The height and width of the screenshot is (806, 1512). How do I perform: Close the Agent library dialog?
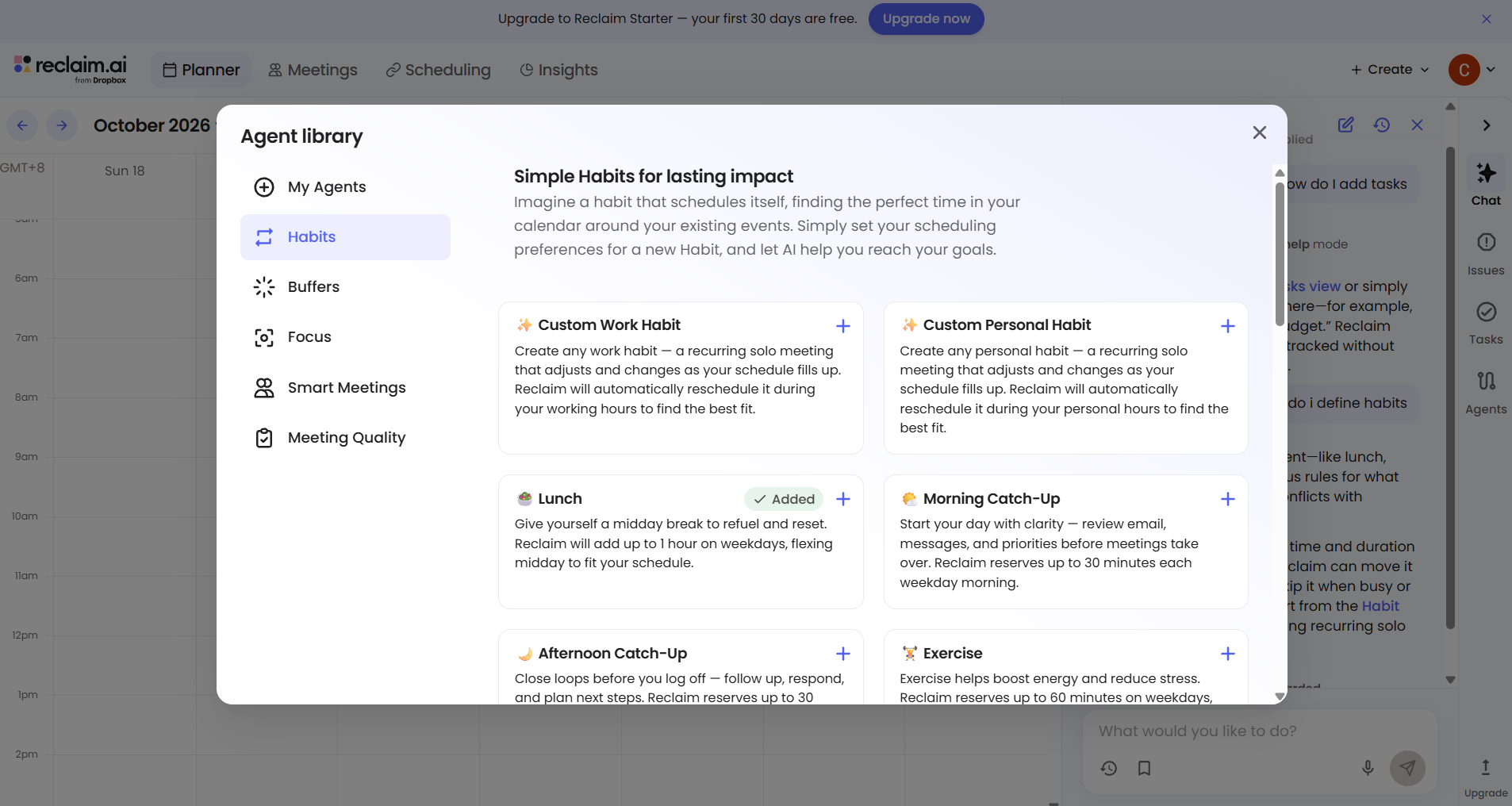[x=1260, y=132]
